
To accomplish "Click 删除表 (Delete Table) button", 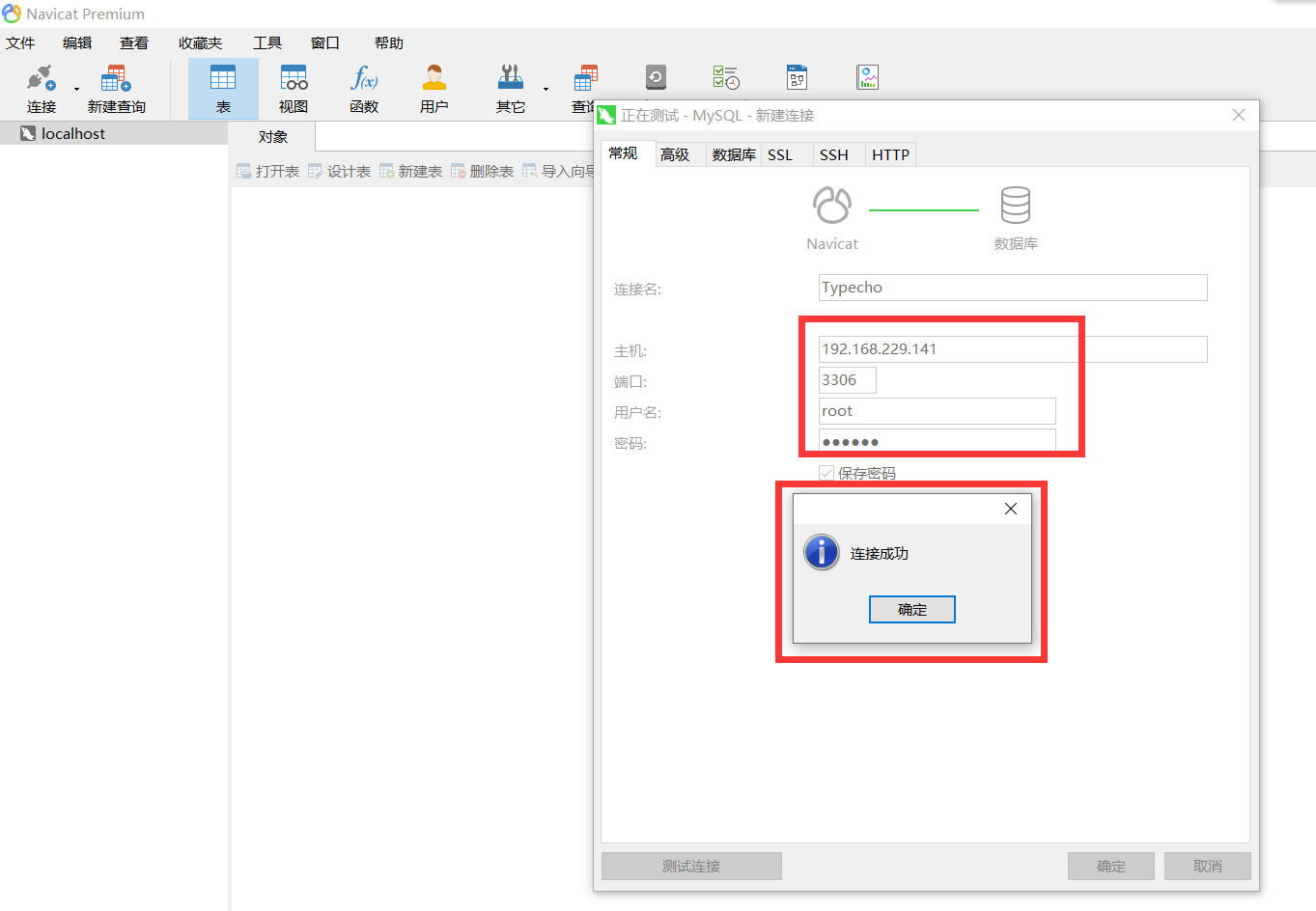I will coord(483,171).
